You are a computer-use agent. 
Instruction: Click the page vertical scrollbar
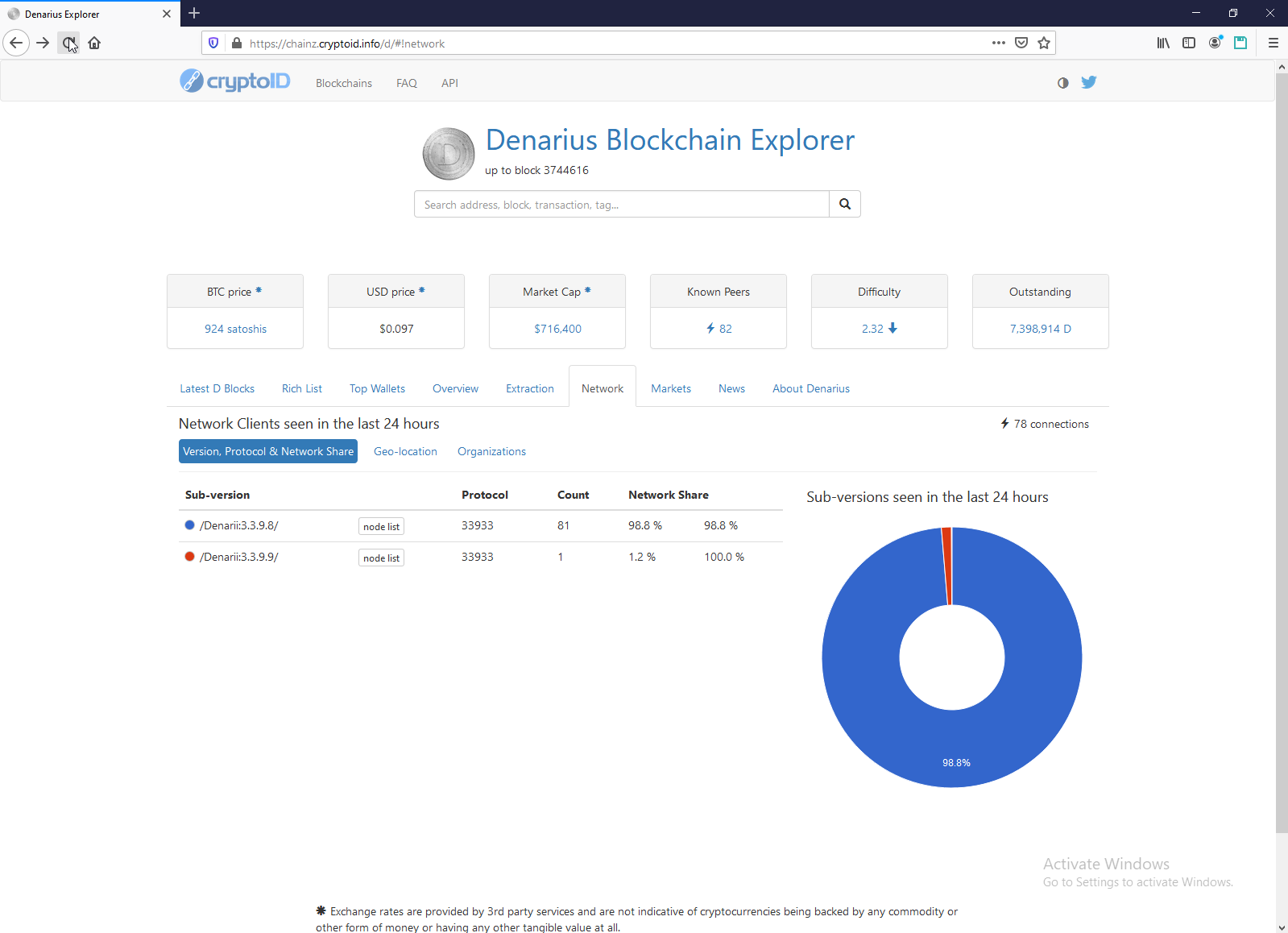click(x=1282, y=451)
